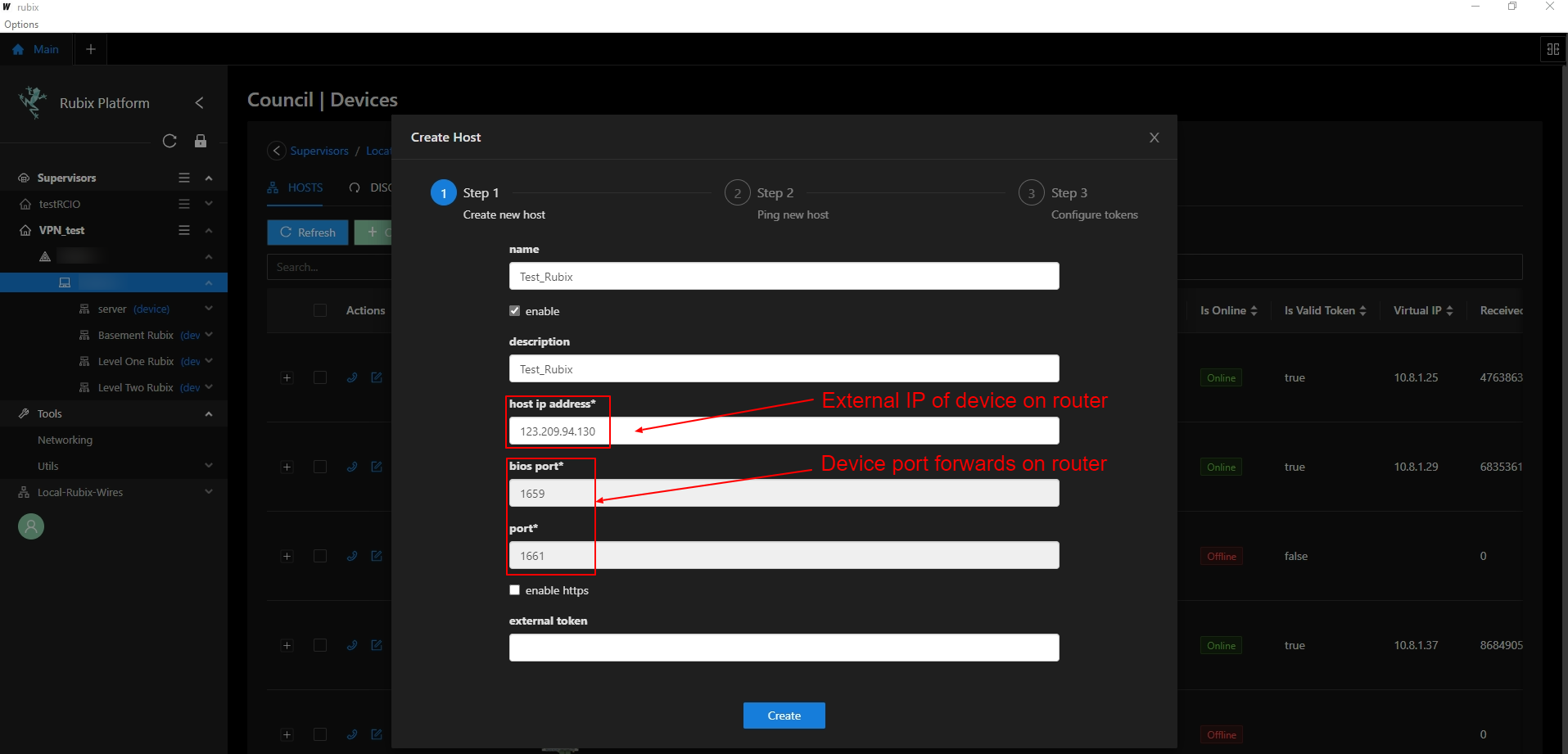Screen dimensions: 1568x754
Task: Expand Level Two Rubix chevron
Action: [x=209, y=387]
